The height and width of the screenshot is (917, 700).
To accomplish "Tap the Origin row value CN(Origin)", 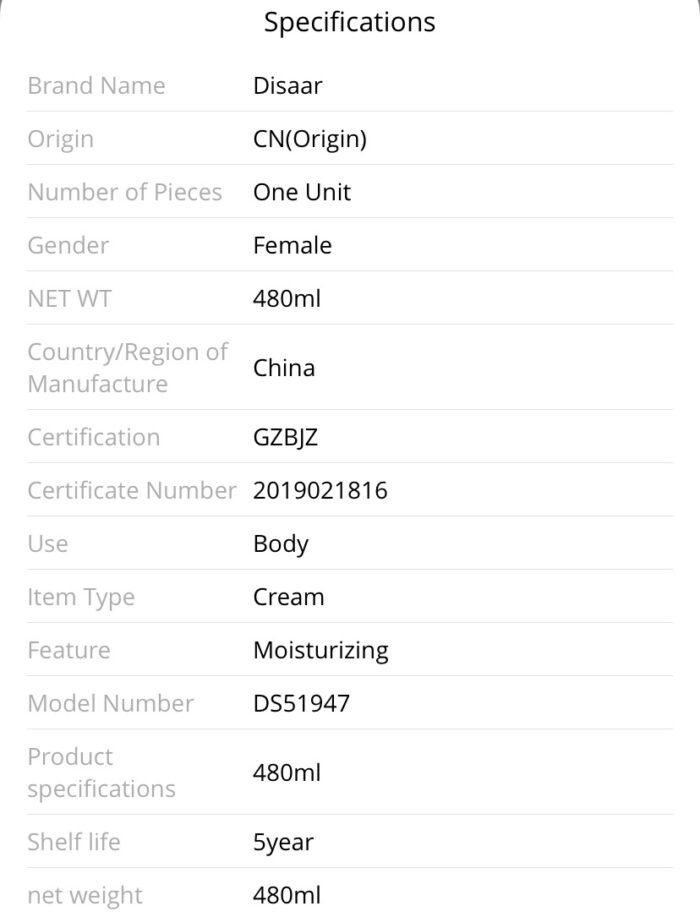I will click(x=310, y=139).
